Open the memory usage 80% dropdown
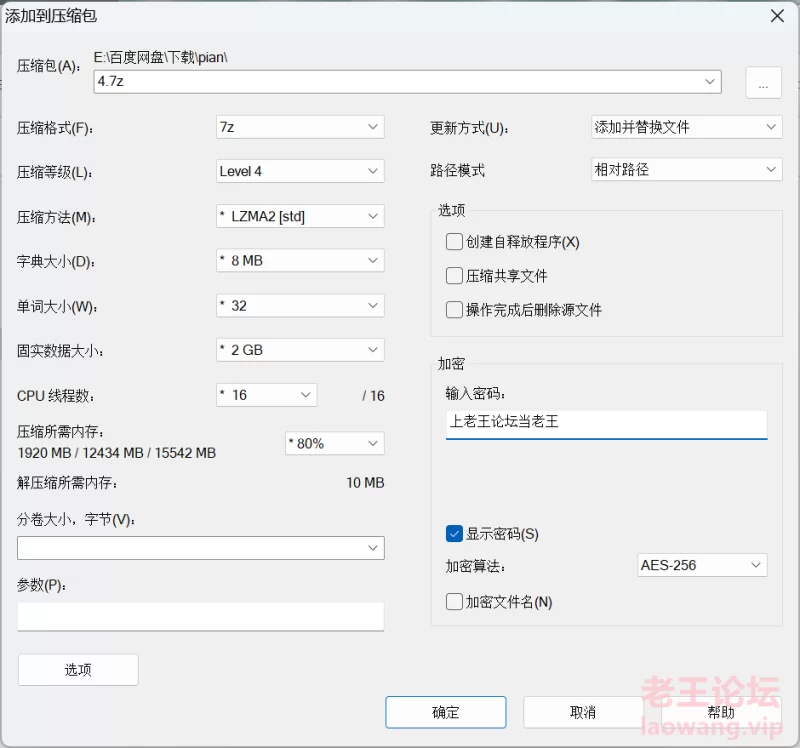The width and height of the screenshot is (800, 748). tap(334, 443)
